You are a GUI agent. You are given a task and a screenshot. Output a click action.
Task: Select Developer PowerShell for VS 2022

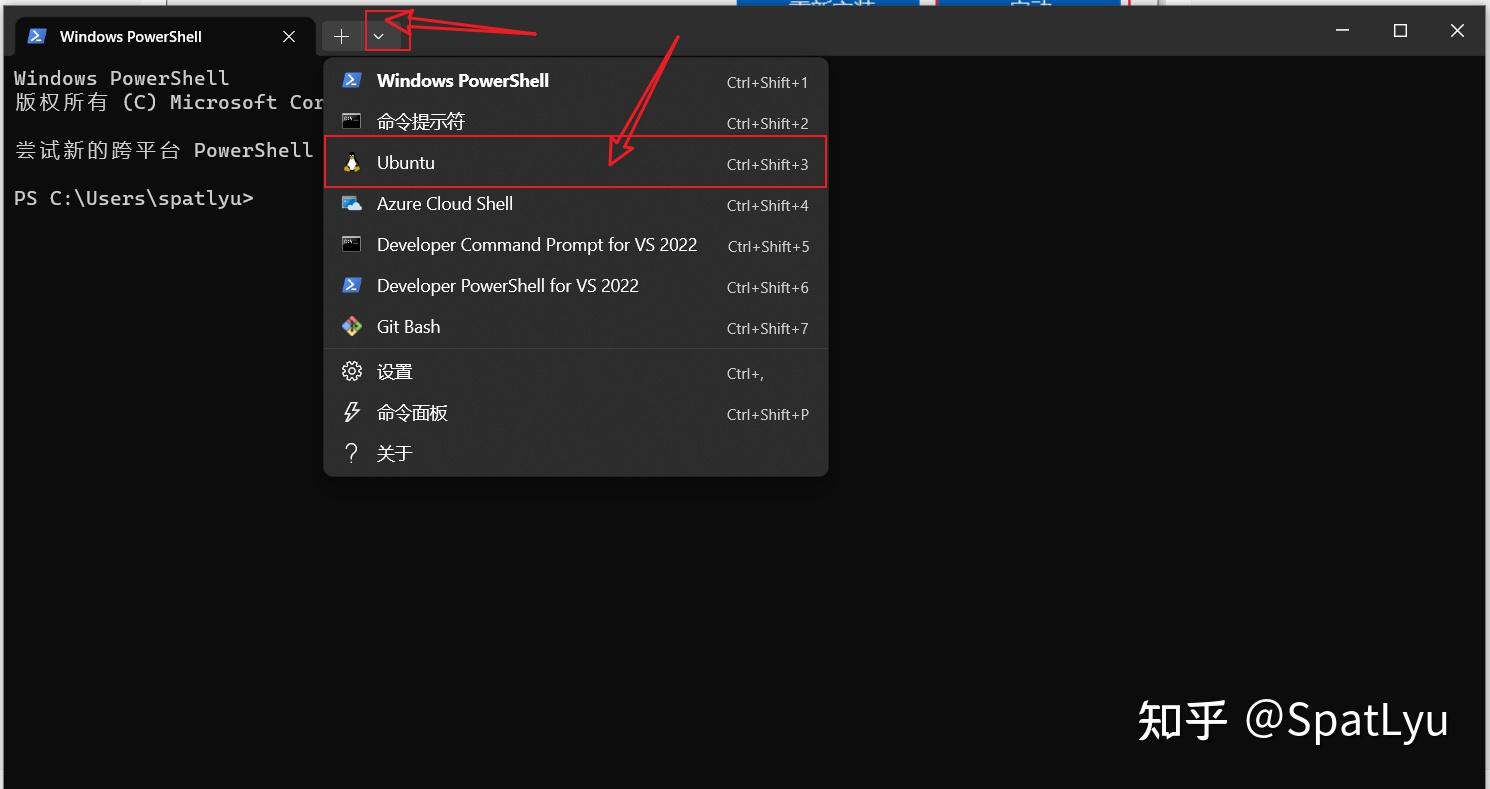507,285
